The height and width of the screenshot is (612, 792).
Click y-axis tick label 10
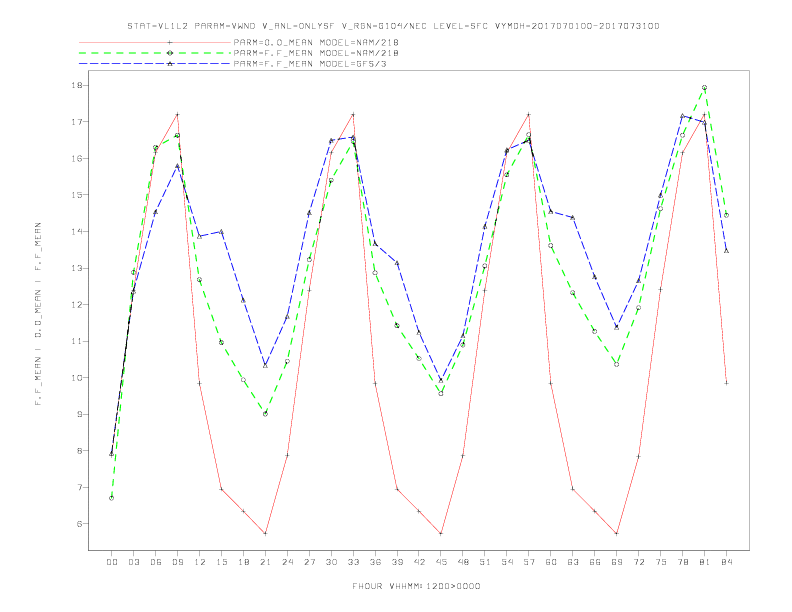(x=77, y=378)
